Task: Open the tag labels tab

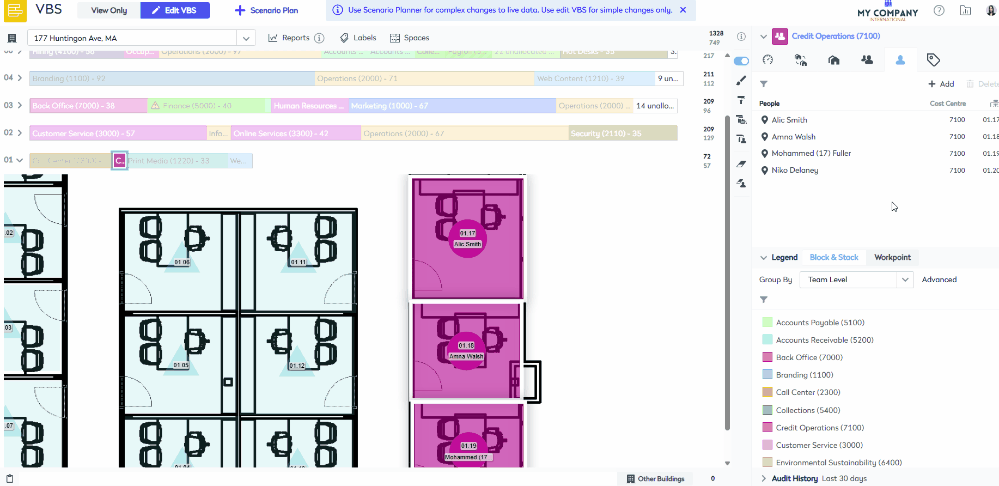Action: tap(933, 60)
